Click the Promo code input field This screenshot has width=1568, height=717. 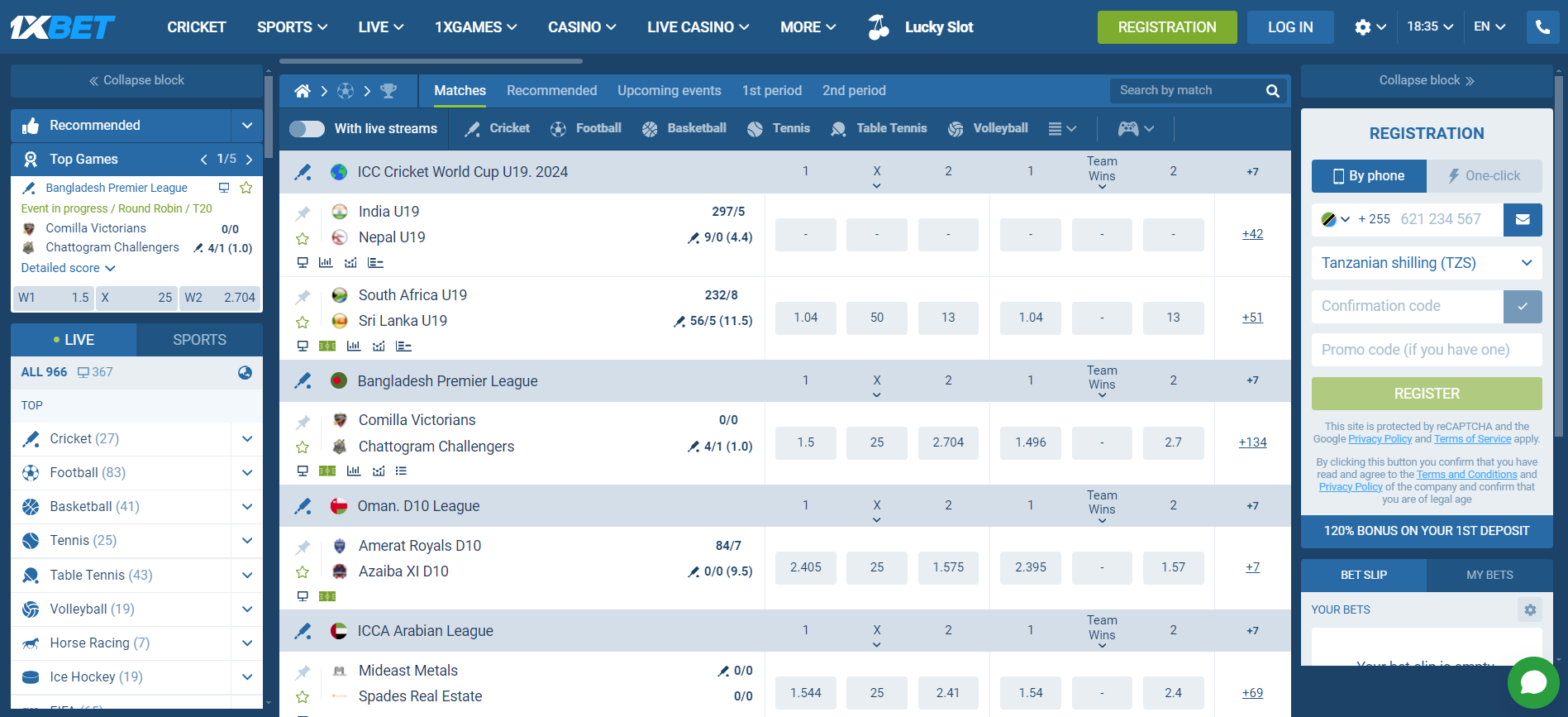coord(1426,350)
